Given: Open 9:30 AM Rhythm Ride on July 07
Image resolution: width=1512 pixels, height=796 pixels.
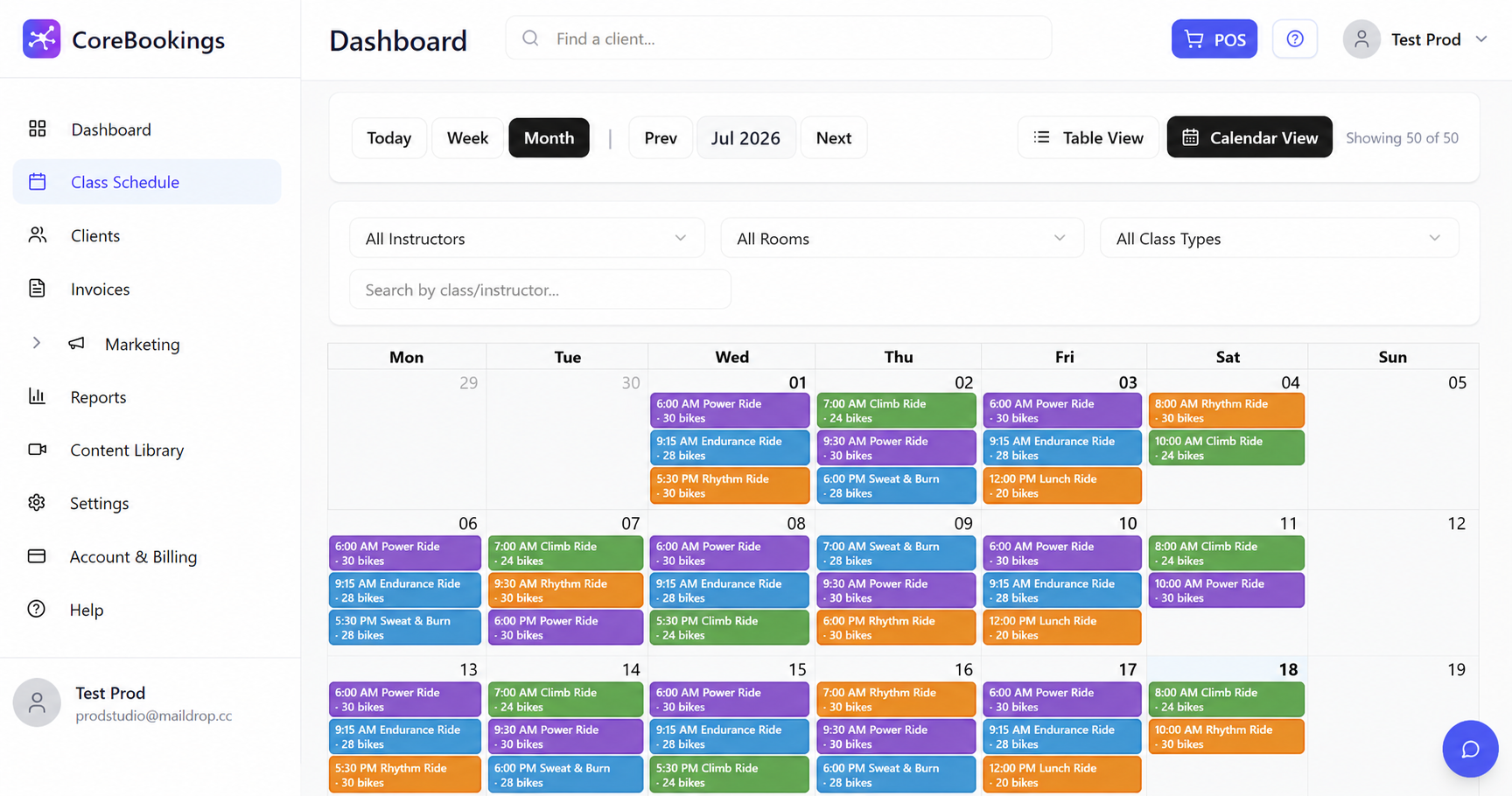Looking at the screenshot, I should click(x=565, y=590).
